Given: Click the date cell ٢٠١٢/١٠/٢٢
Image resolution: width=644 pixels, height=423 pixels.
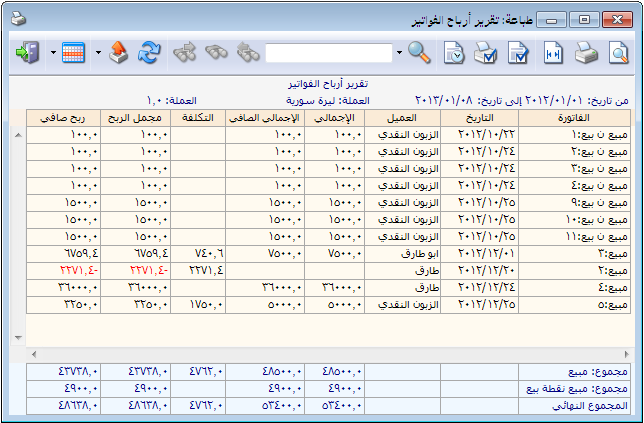Looking at the screenshot, I should (479, 135).
